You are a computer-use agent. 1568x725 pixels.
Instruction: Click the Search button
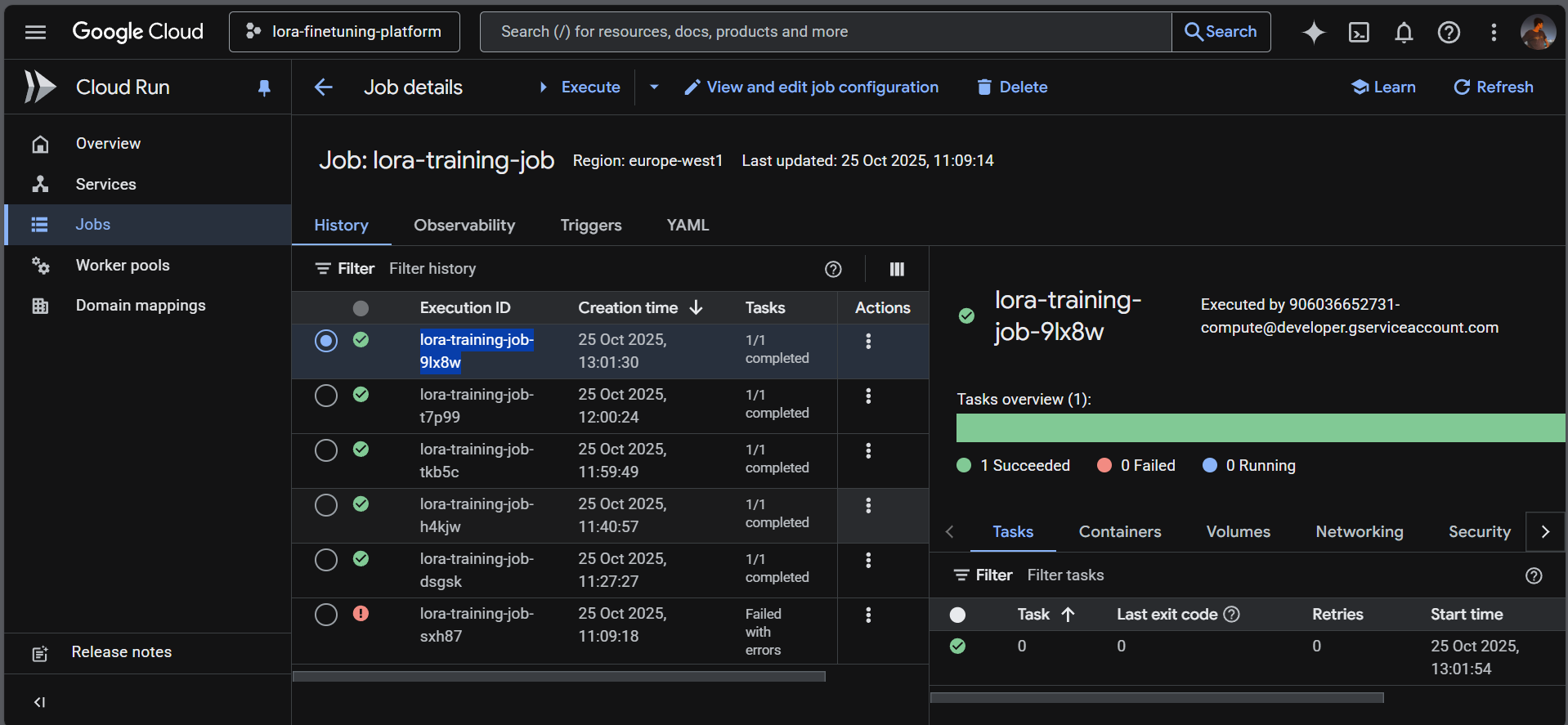[x=1221, y=32]
